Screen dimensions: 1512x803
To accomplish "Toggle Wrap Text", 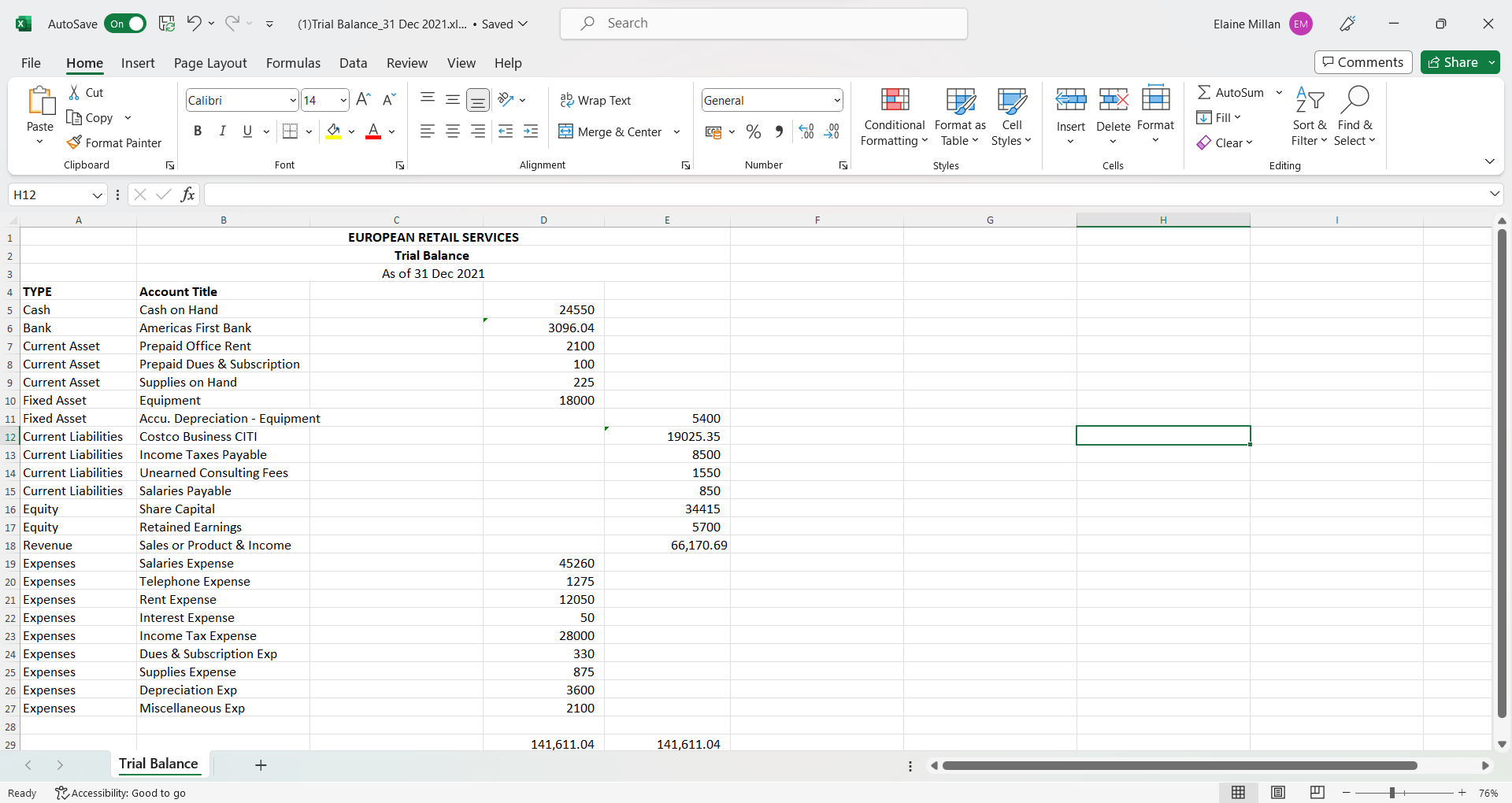I will point(595,100).
